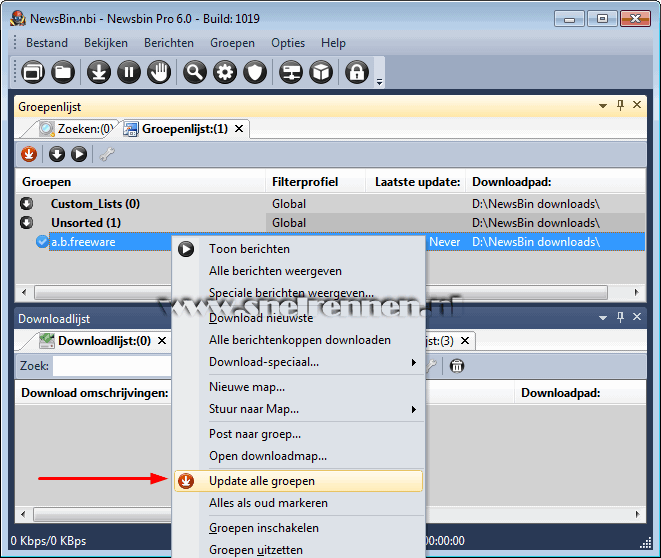
Task: Toggle pin on Downloadlijst panel
Action: 620,317
